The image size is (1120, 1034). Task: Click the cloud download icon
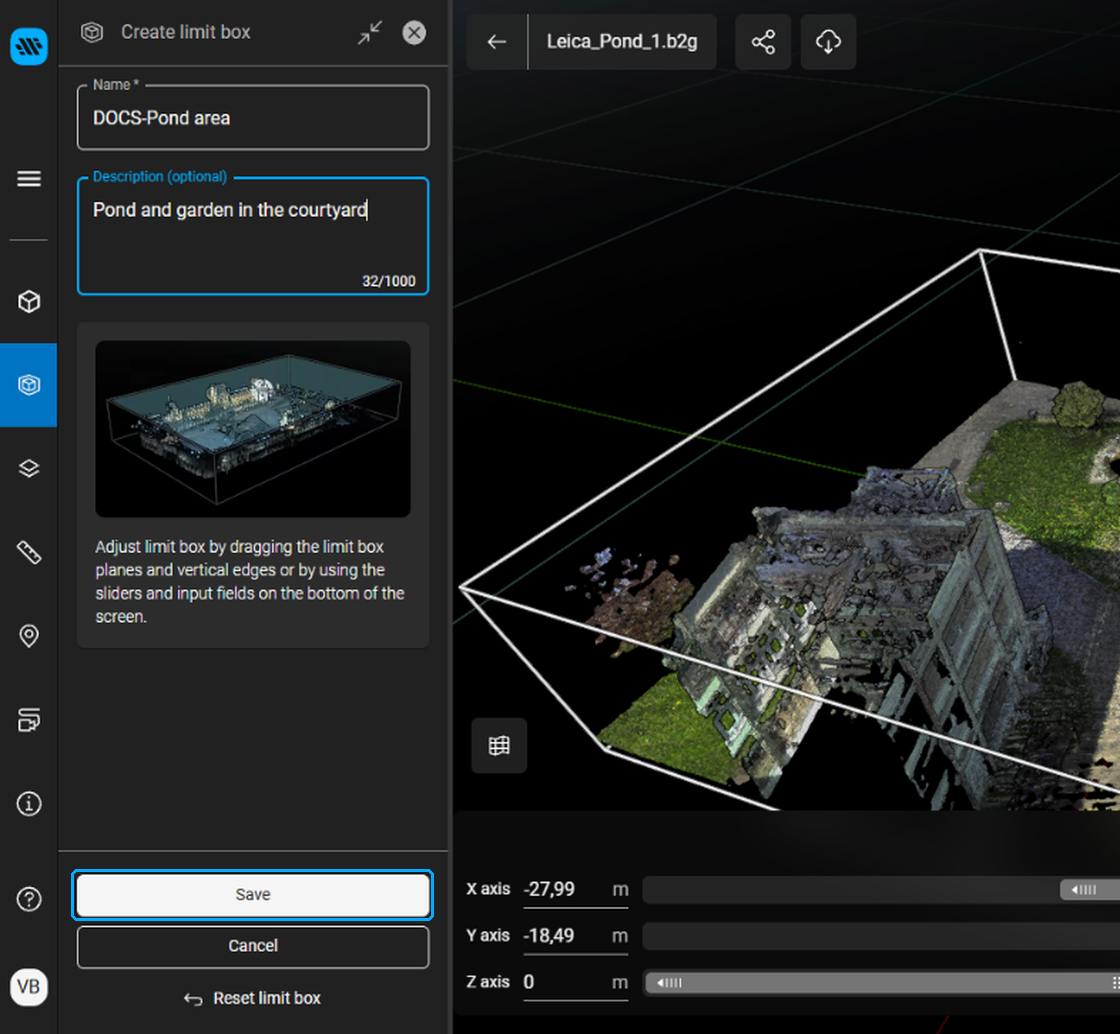point(828,41)
